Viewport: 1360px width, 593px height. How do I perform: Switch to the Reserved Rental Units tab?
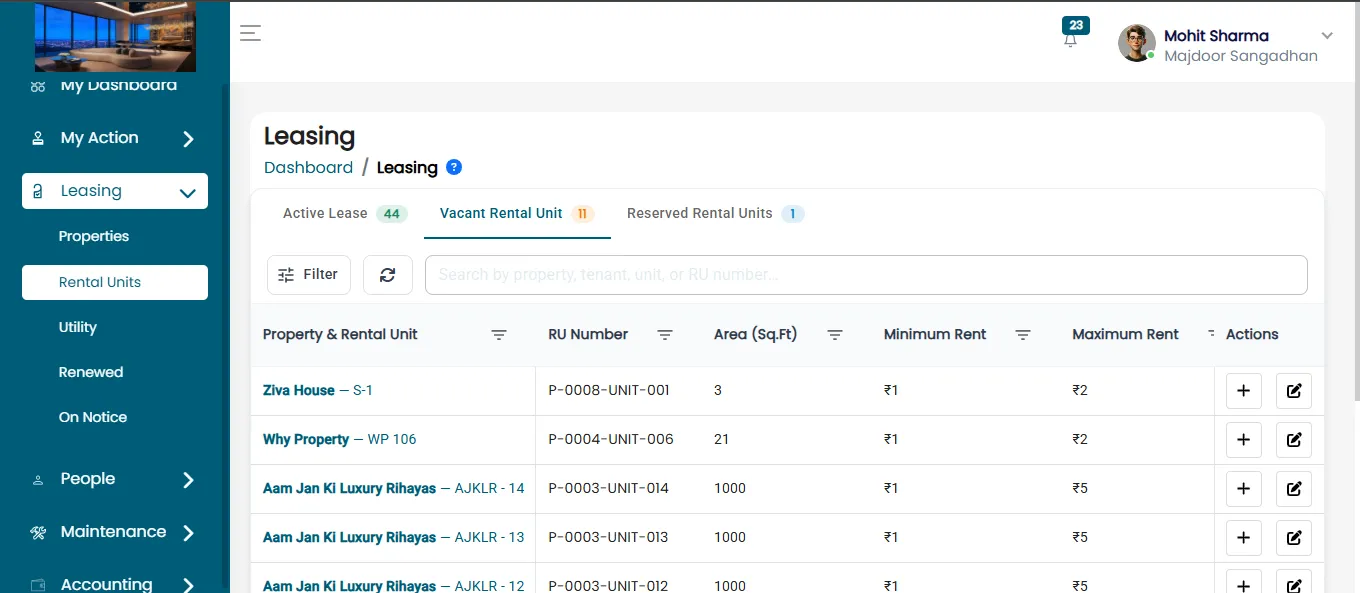715,214
